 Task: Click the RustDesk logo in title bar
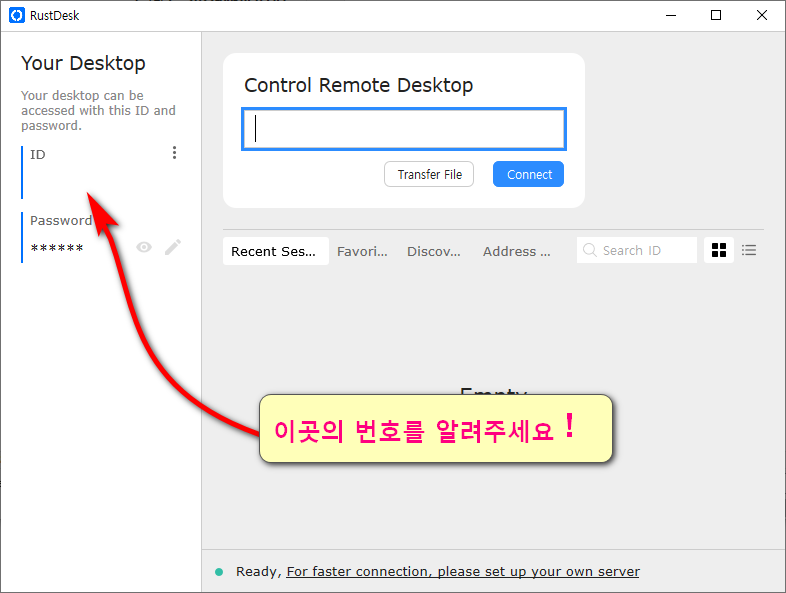coord(16,15)
